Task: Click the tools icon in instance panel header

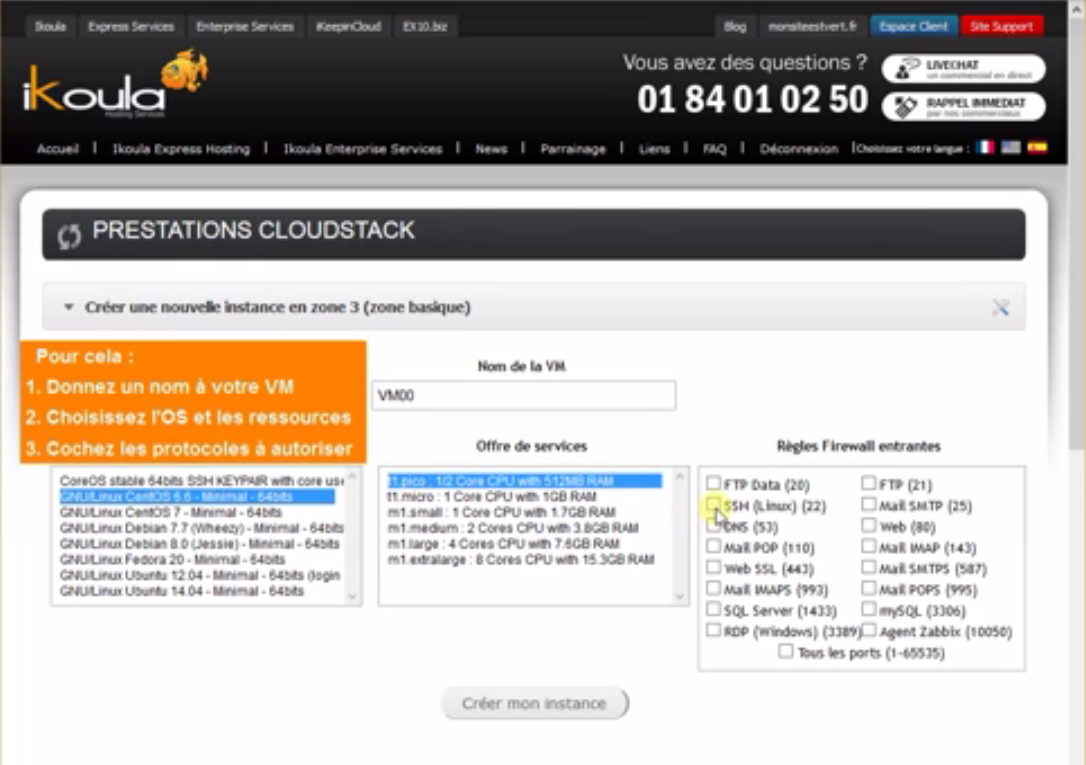Action: [1000, 307]
